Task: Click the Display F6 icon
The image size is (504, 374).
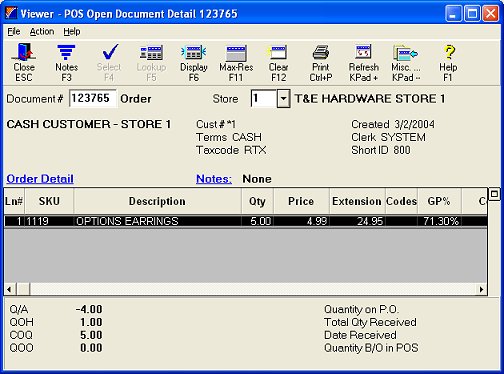Action: [194, 63]
